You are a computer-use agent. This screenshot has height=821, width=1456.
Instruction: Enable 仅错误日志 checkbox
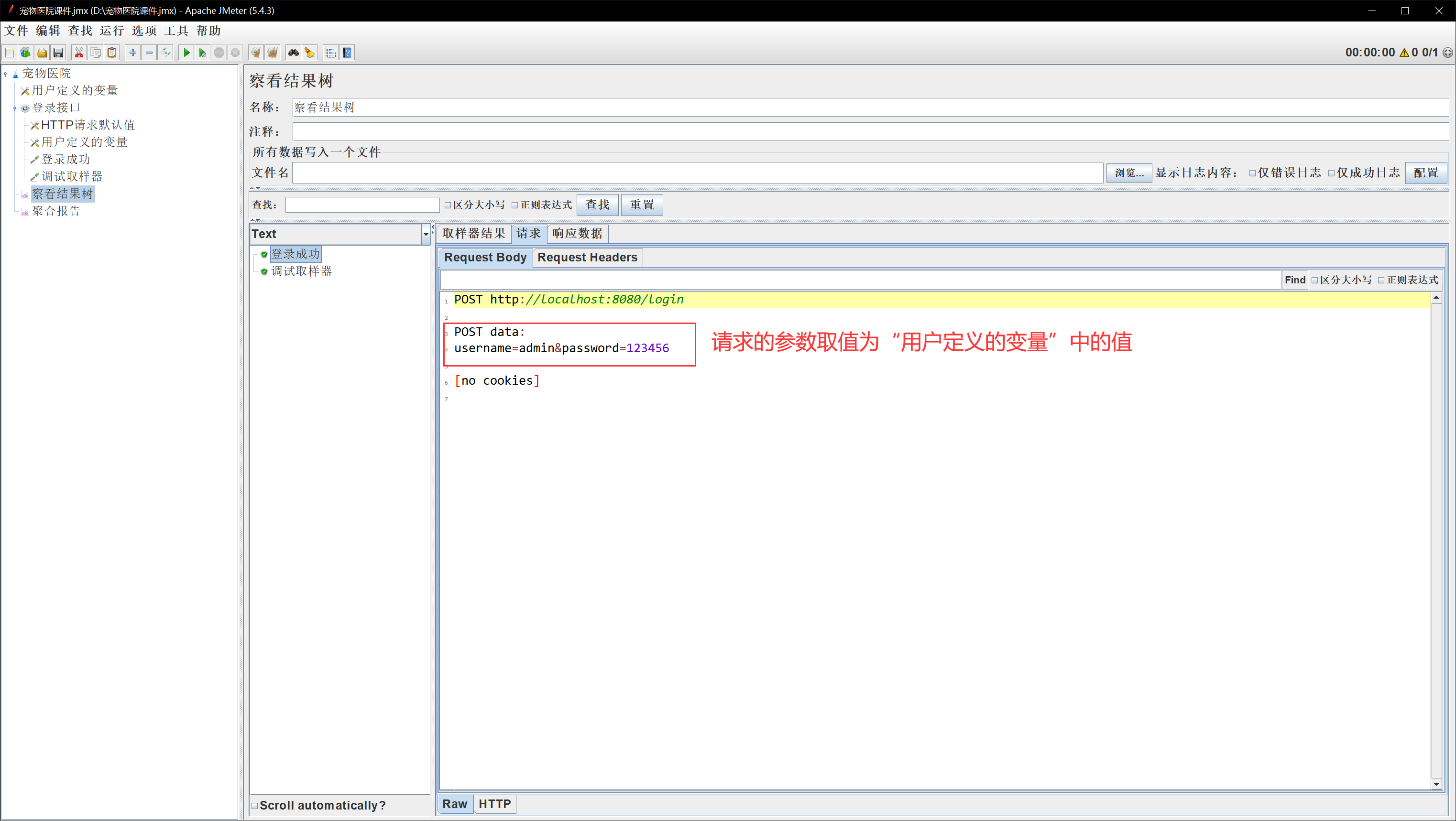[x=1252, y=173]
